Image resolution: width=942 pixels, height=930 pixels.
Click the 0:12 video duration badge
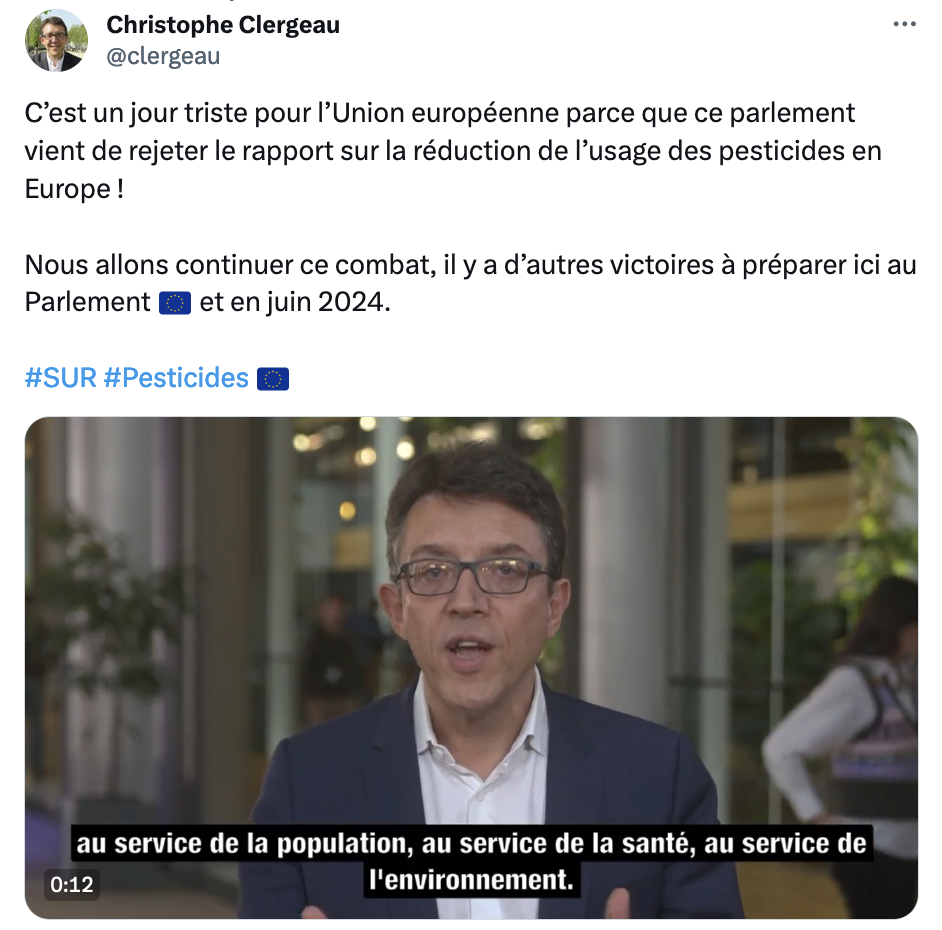click(71, 884)
